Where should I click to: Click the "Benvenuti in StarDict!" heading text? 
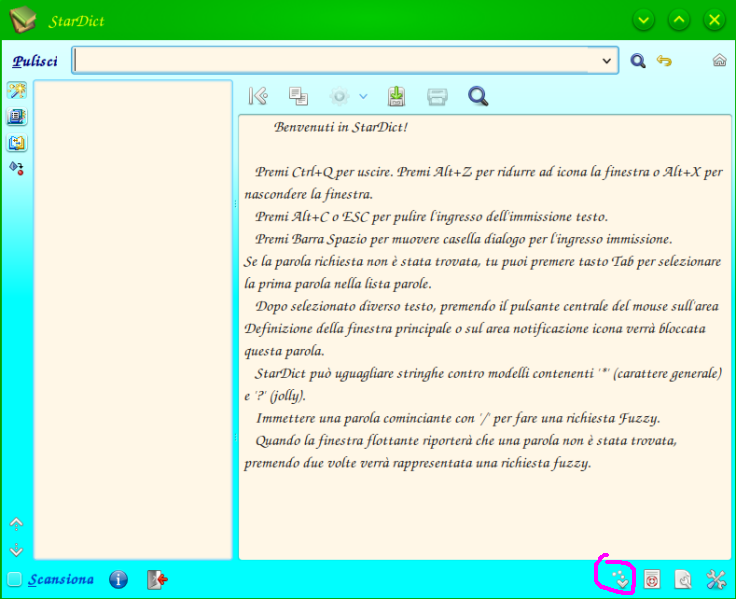coord(341,127)
